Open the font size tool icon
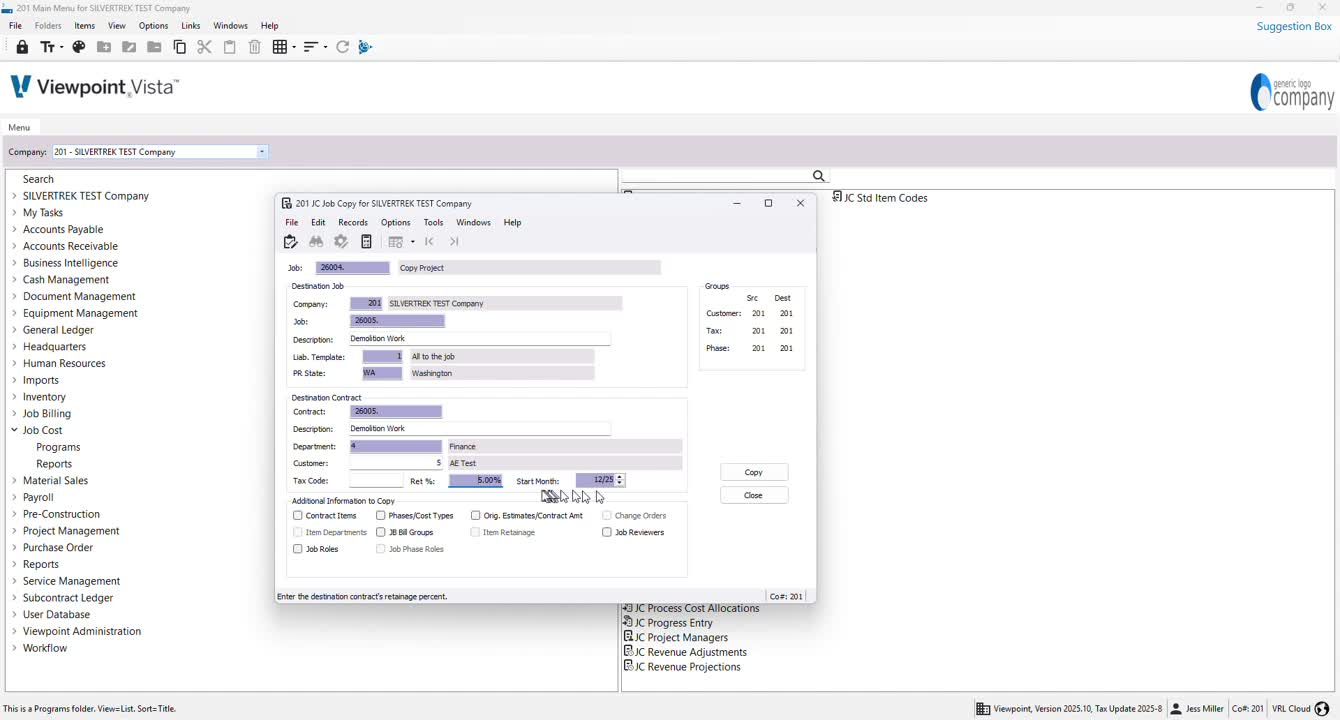This screenshot has width=1340, height=720. 47,47
